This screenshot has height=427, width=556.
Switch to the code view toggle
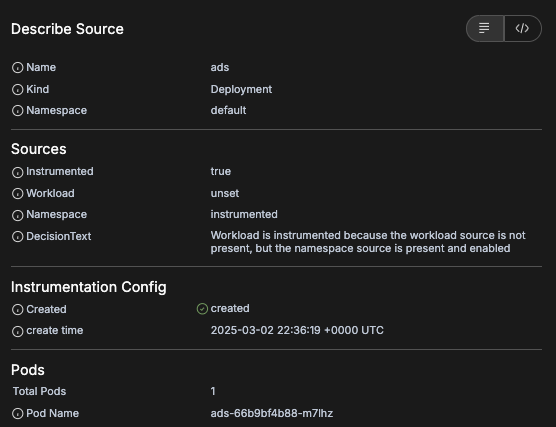[523, 28]
